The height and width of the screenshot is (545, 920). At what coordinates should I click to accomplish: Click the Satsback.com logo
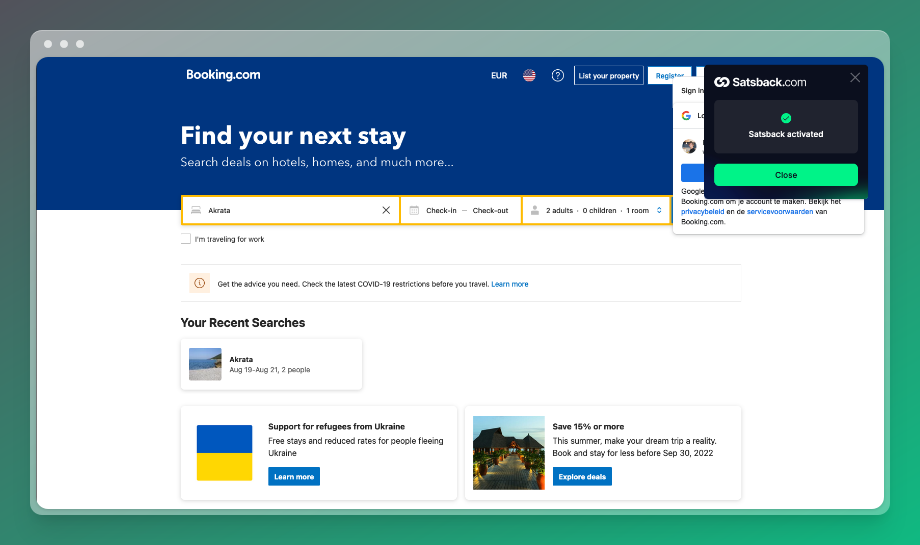(x=760, y=82)
